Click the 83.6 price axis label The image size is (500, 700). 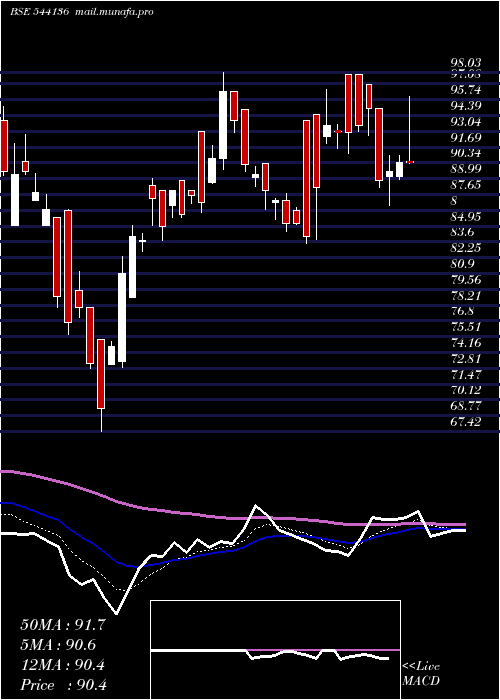tap(462, 232)
